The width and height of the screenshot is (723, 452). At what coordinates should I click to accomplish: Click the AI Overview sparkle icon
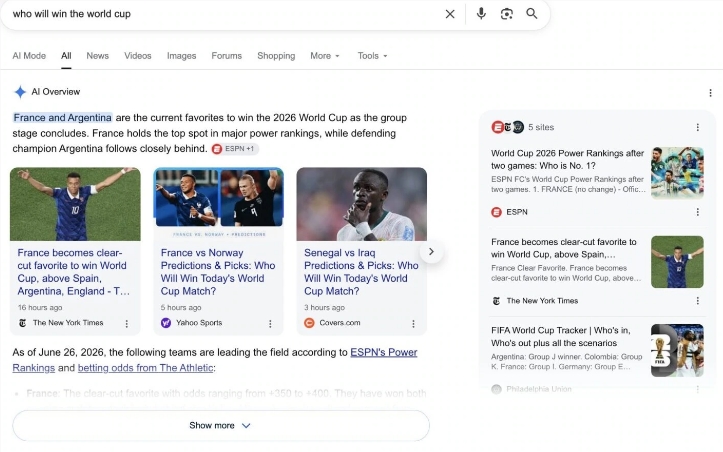pyautogui.click(x=20, y=92)
